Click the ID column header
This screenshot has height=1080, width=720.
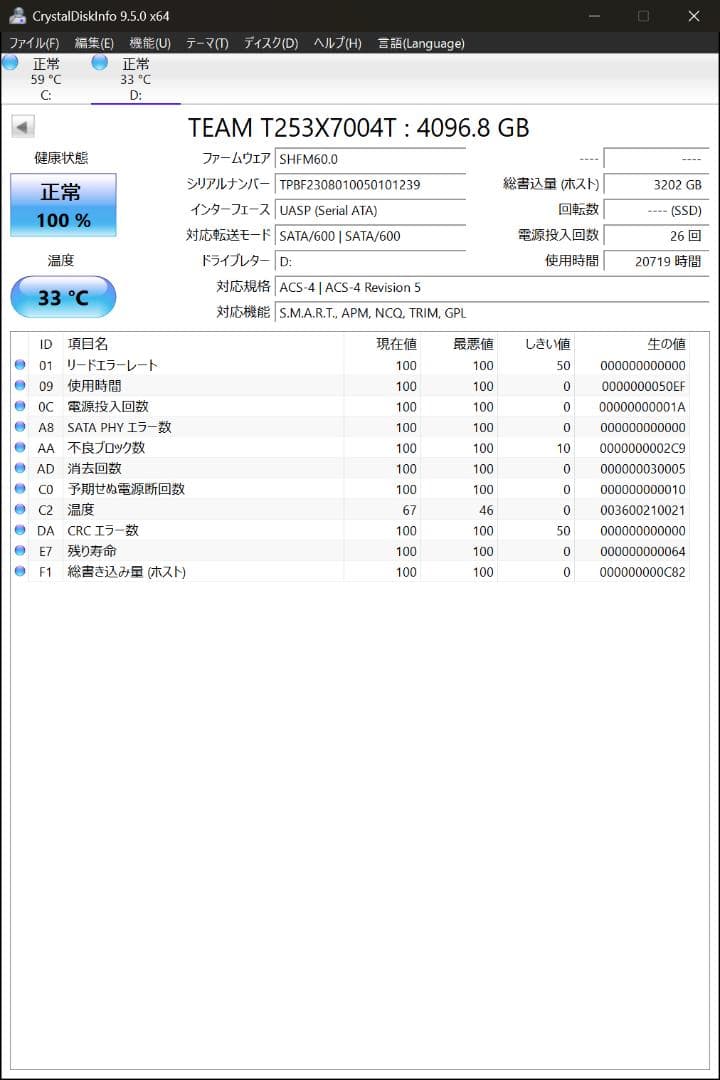(45, 344)
